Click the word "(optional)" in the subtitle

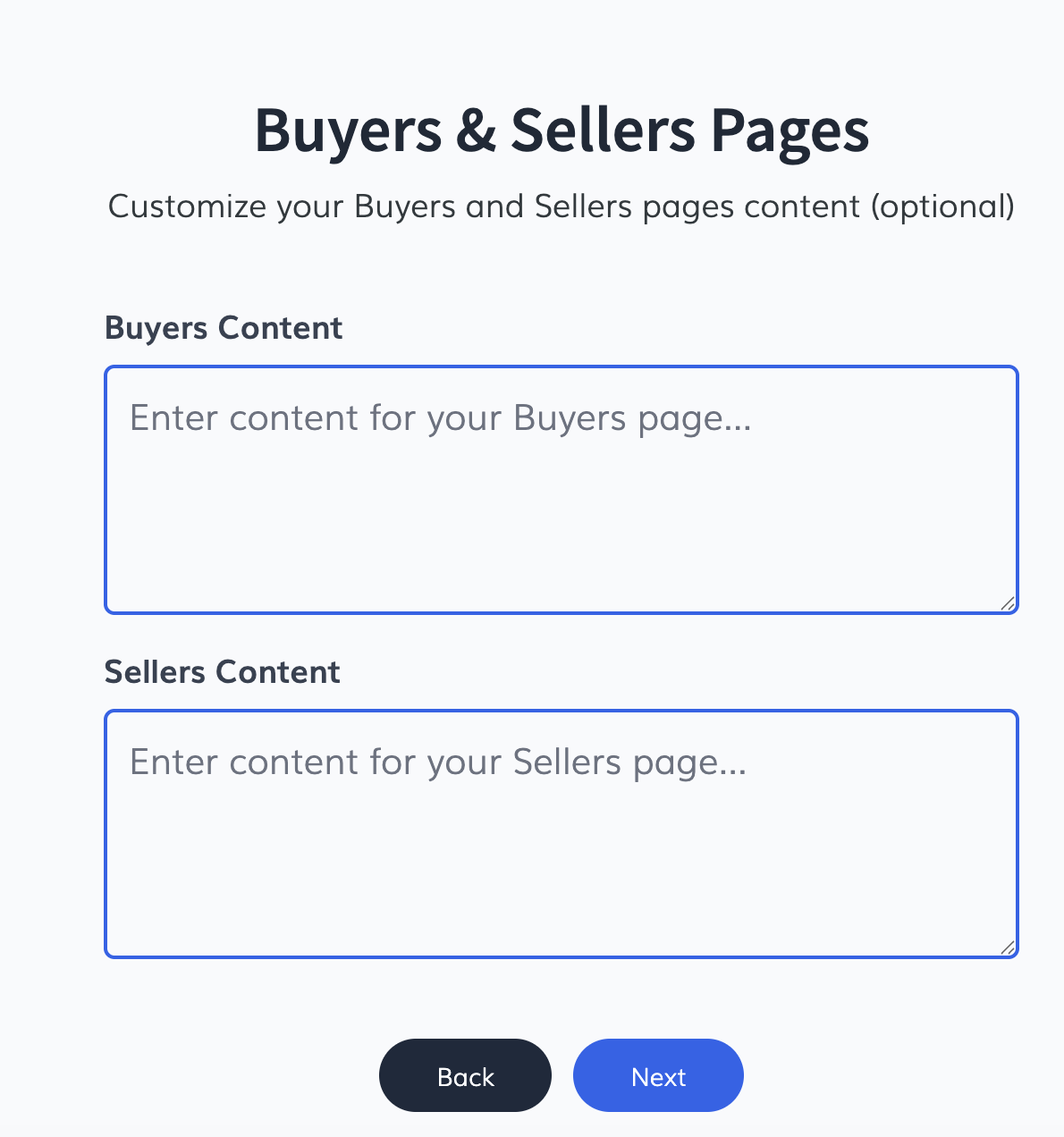[x=942, y=207]
